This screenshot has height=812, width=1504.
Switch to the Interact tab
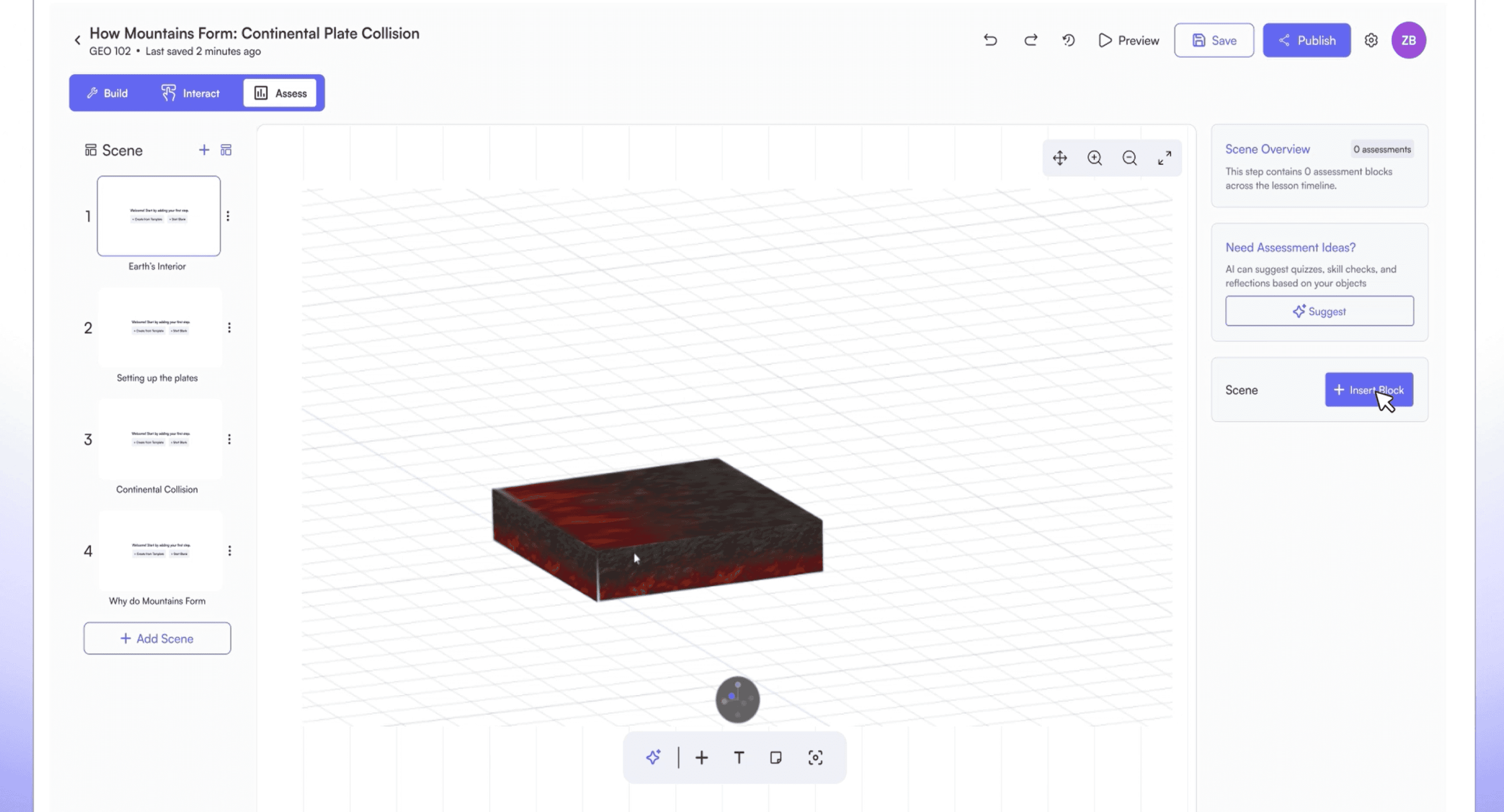pyautogui.click(x=191, y=93)
